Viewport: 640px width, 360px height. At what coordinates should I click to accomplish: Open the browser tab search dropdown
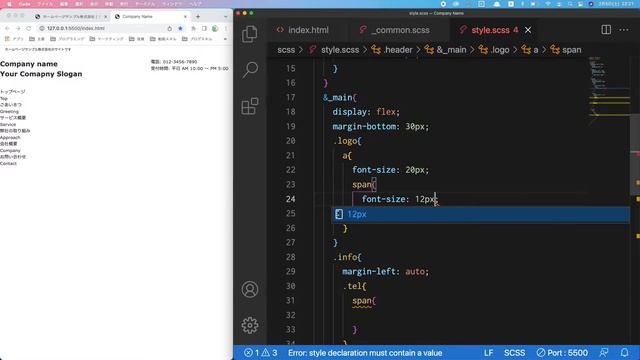point(225,17)
